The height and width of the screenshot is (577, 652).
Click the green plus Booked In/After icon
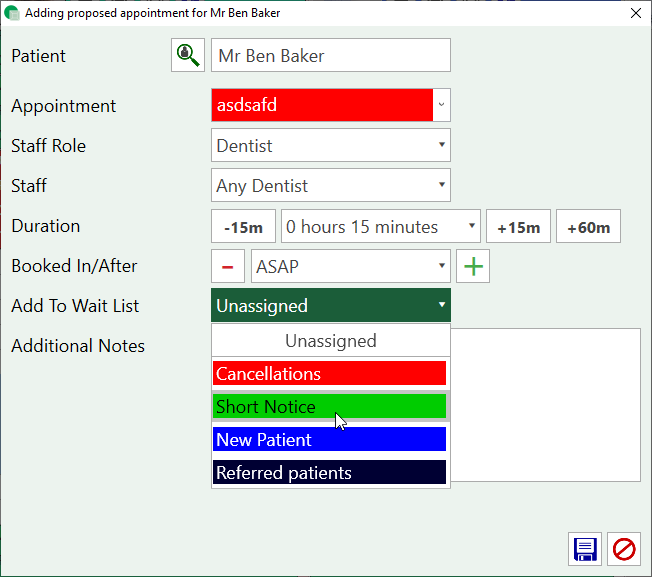click(472, 267)
